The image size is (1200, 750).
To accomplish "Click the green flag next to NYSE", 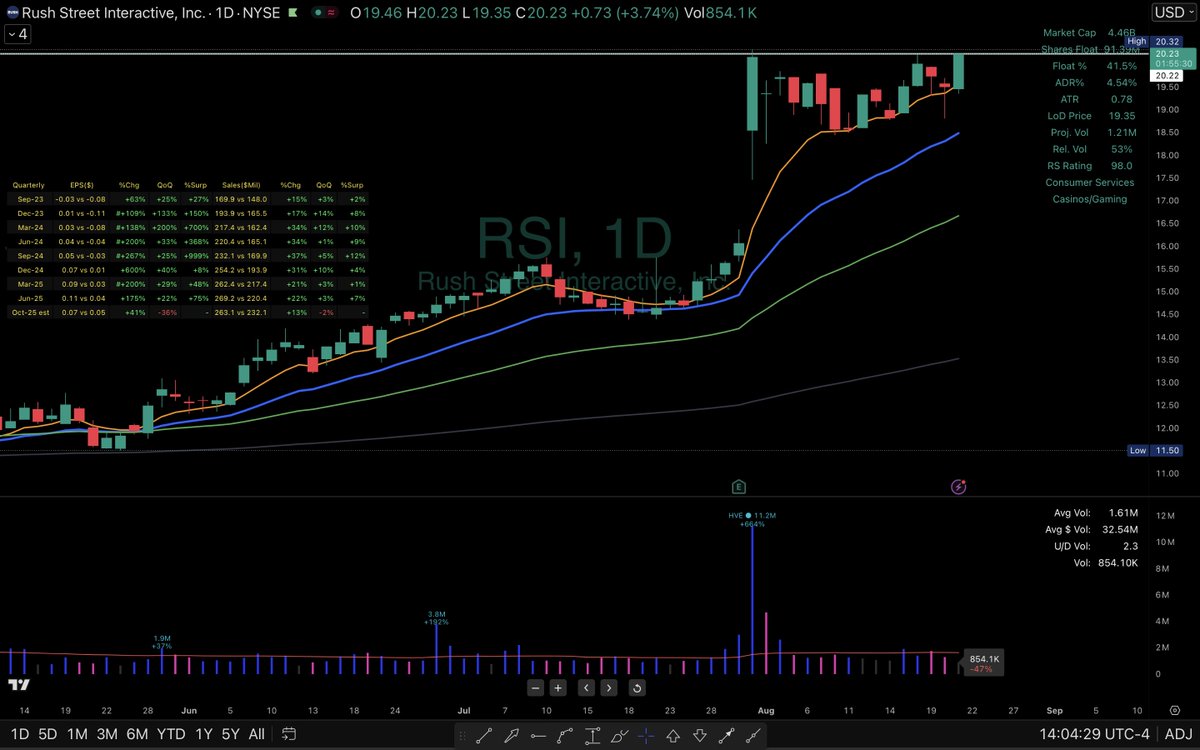I will [x=293, y=13].
